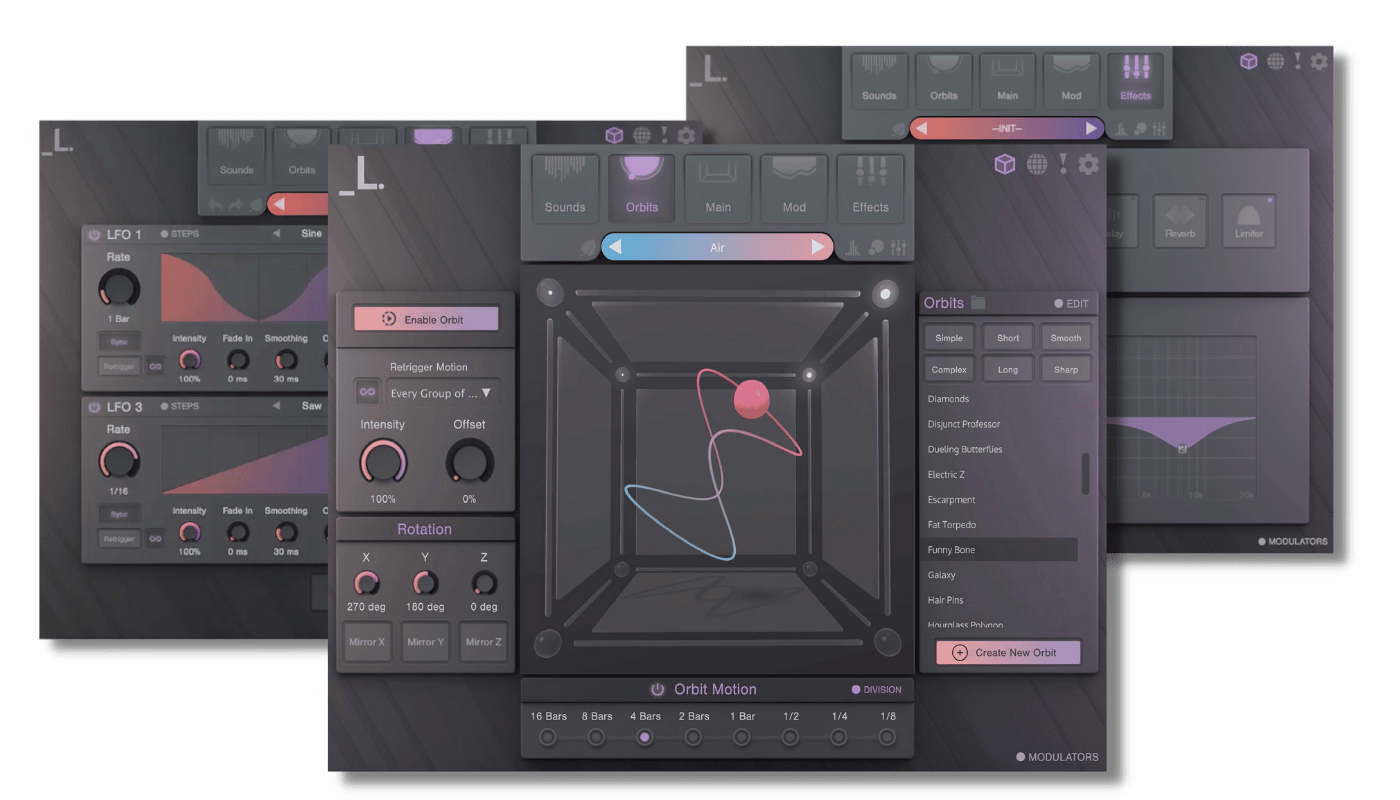This screenshot has width=1400, height=800.
Task: Click the leaf icon left of Air preset
Action: coord(586,248)
